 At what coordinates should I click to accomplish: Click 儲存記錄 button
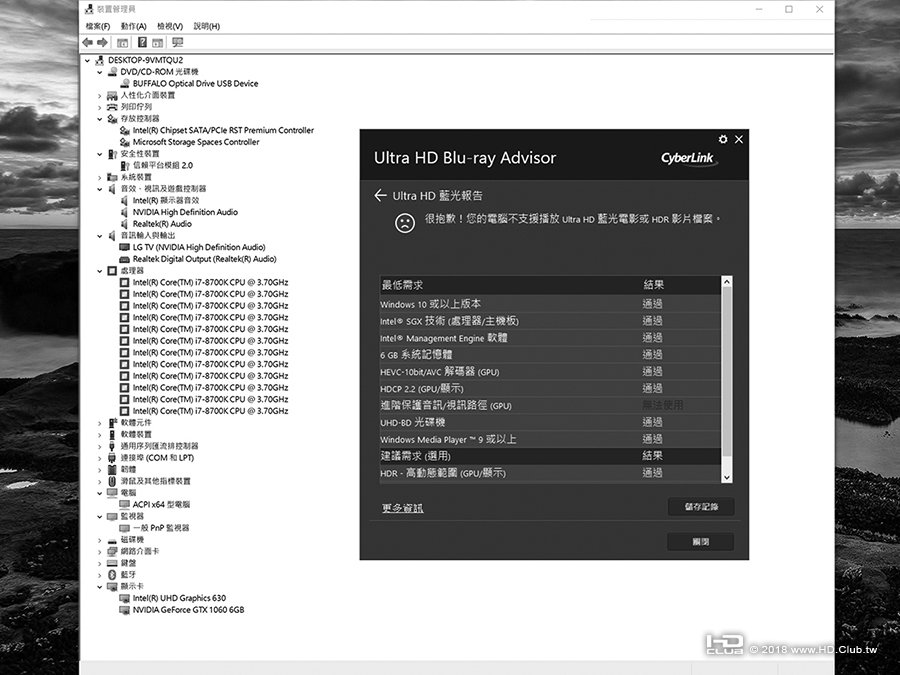[x=701, y=507]
